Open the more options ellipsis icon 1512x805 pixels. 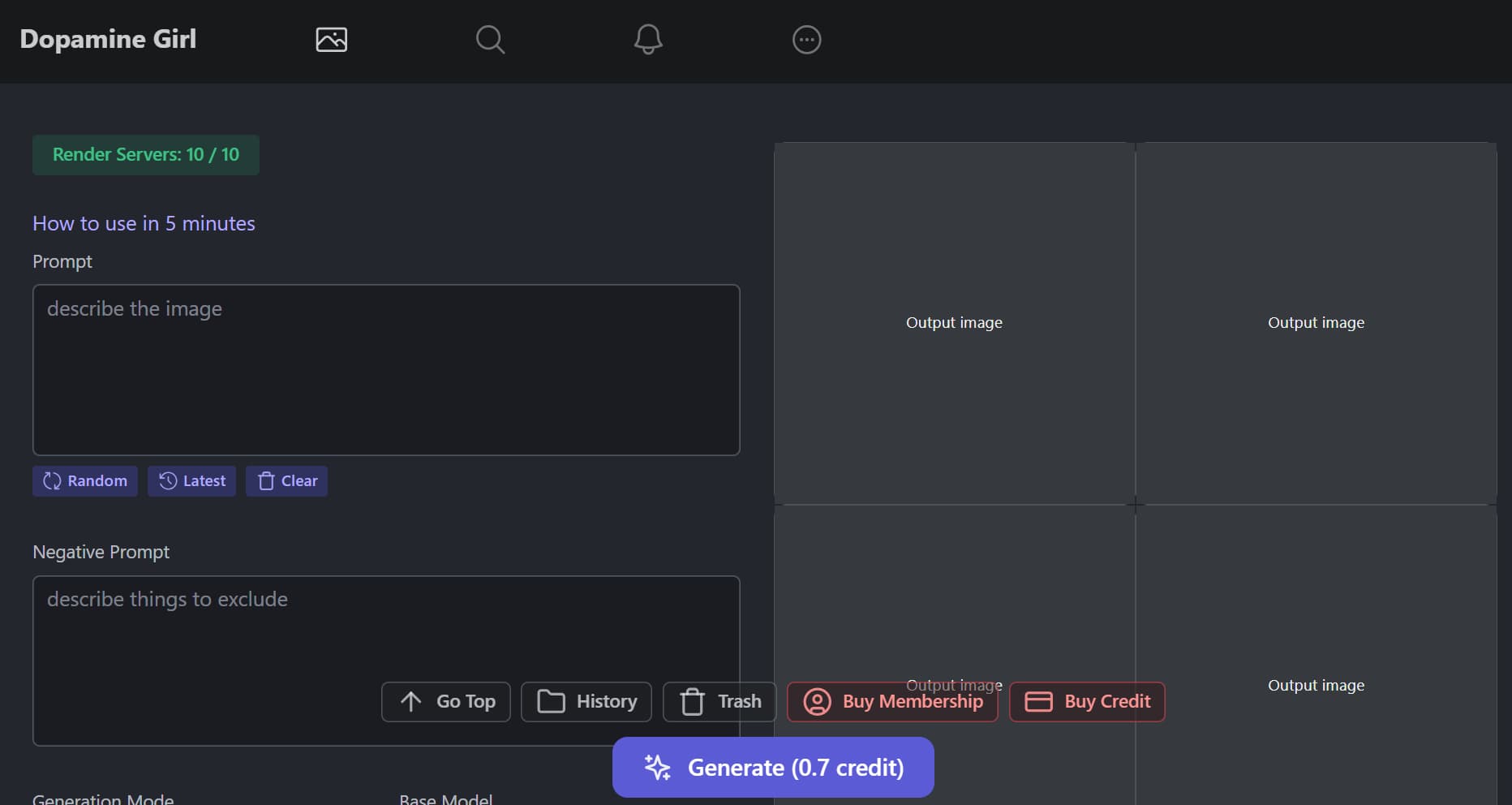click(806, 40)
